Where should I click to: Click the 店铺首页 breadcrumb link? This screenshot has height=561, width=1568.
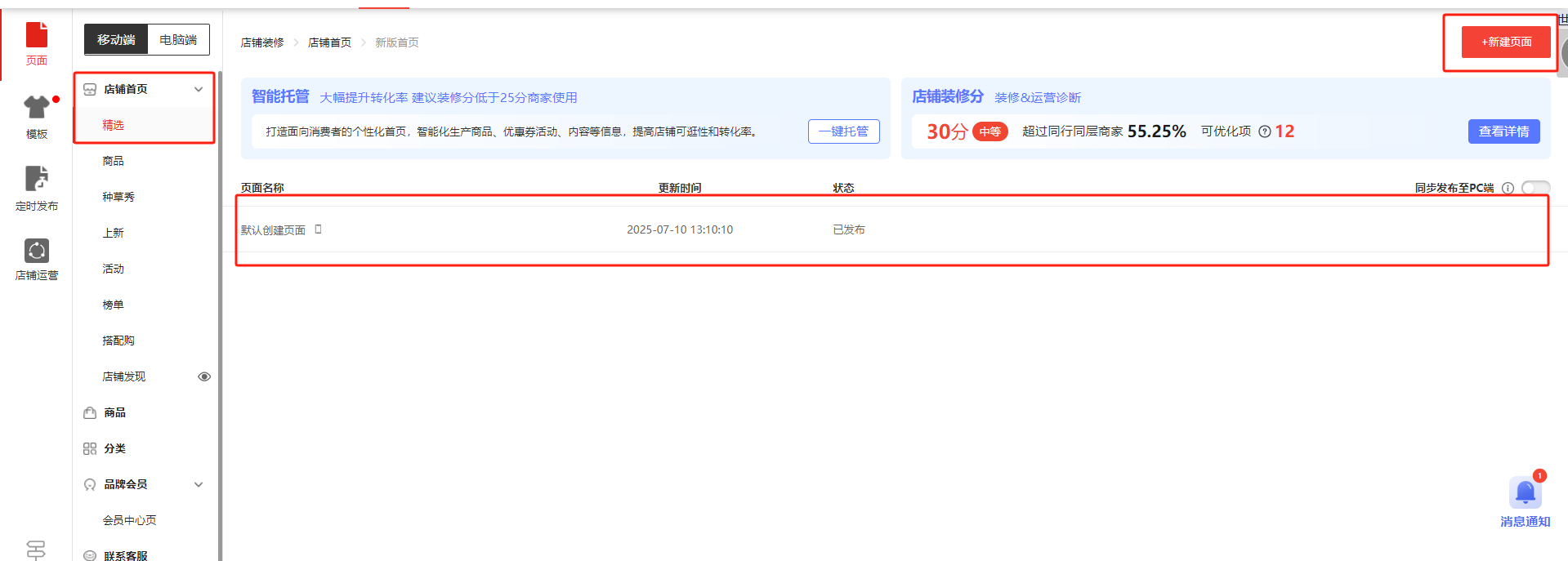click(329, 42)
